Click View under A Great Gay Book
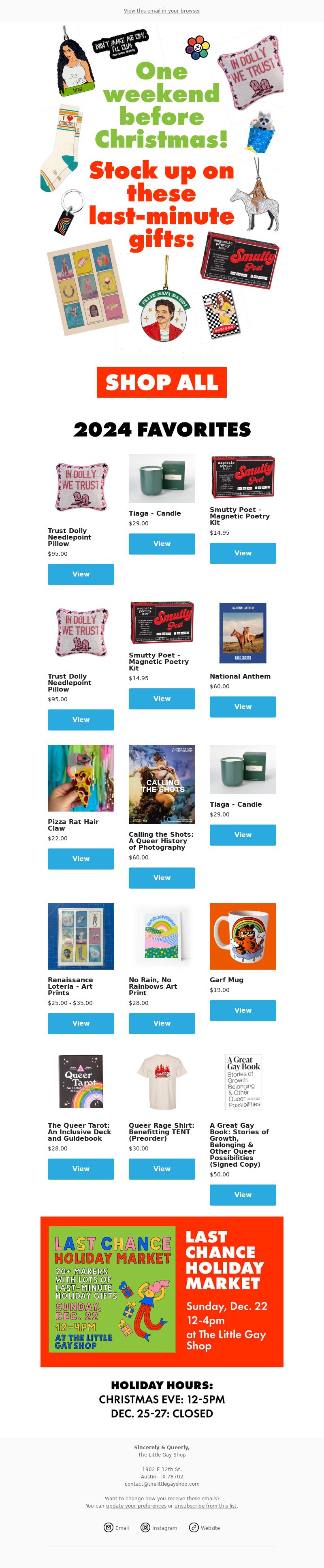324x1568 pixels. pos(243,1195)
